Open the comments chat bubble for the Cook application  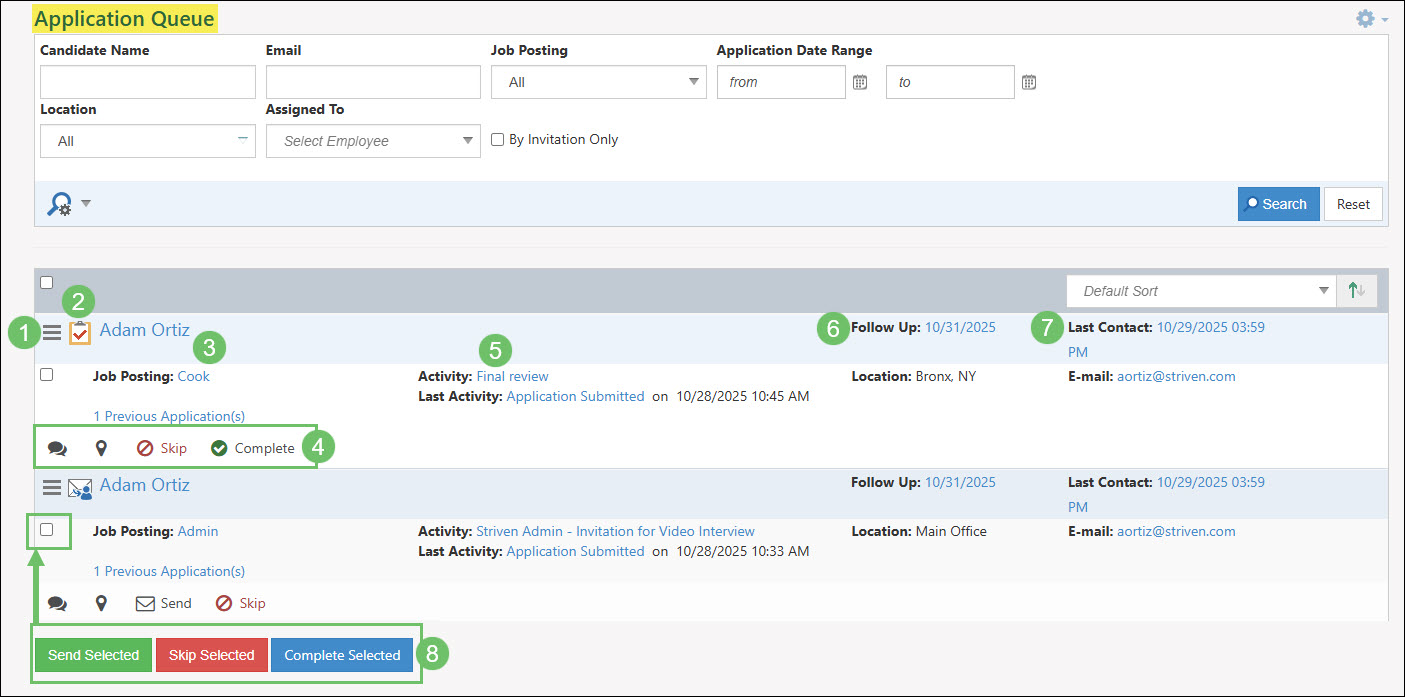click(57, 447)
